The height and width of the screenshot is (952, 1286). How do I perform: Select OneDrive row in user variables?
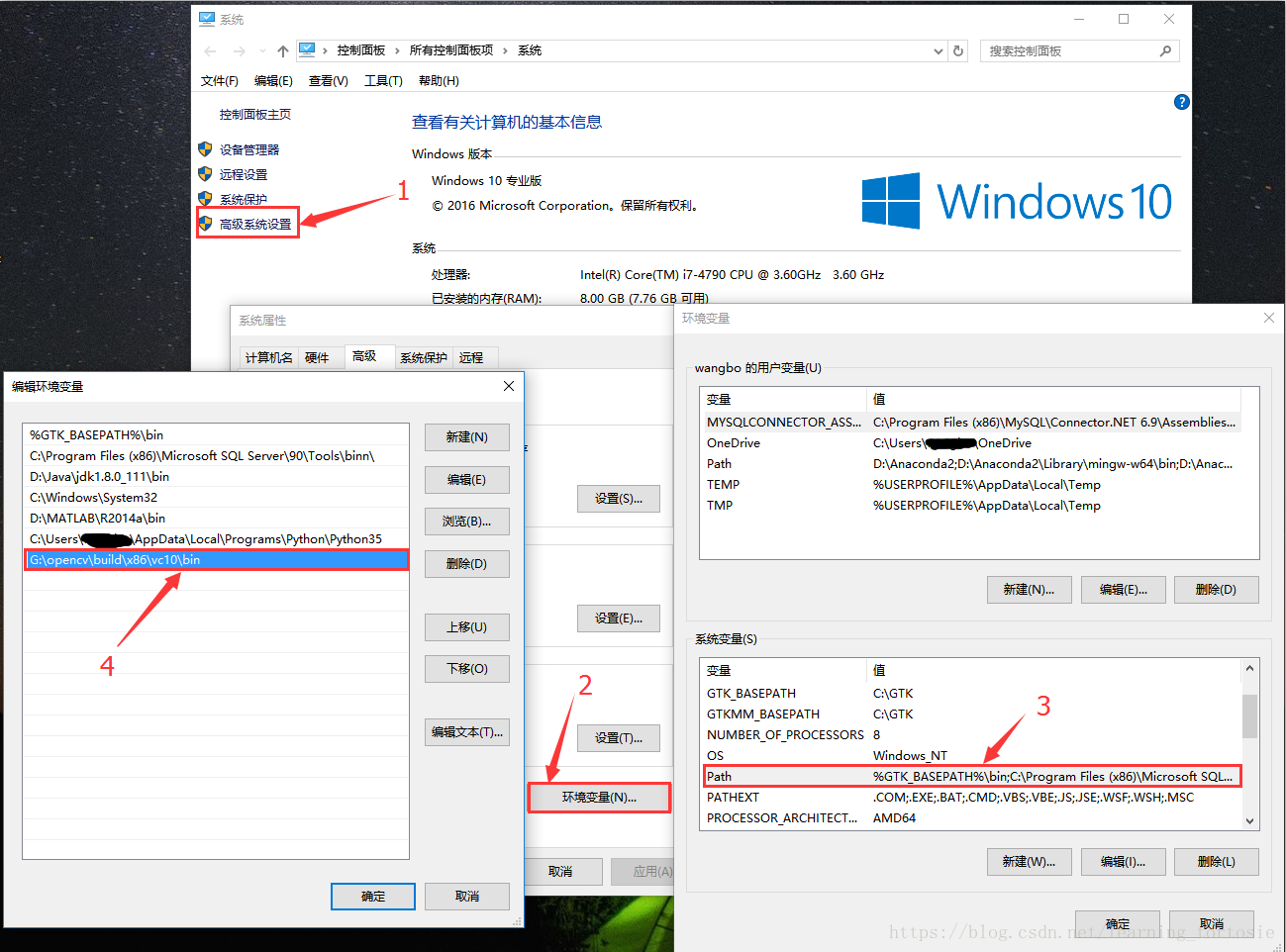pos(970,443)
